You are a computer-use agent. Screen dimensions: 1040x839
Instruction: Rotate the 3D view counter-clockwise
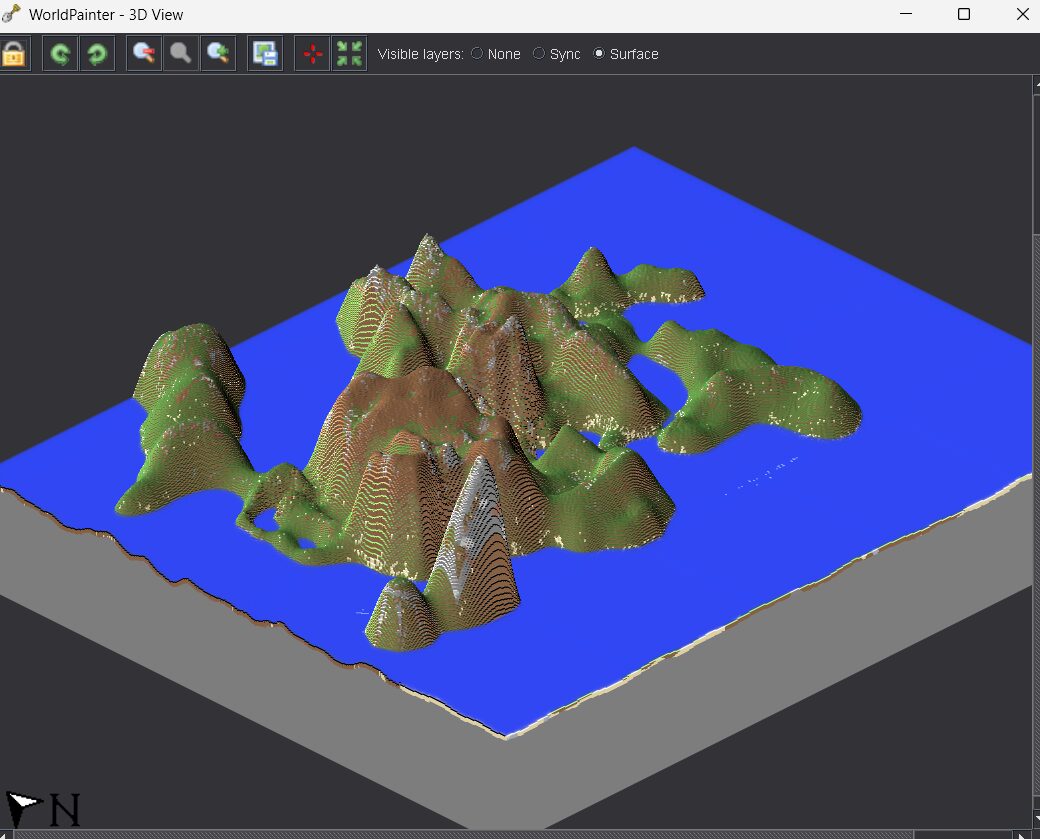[60, 54]
